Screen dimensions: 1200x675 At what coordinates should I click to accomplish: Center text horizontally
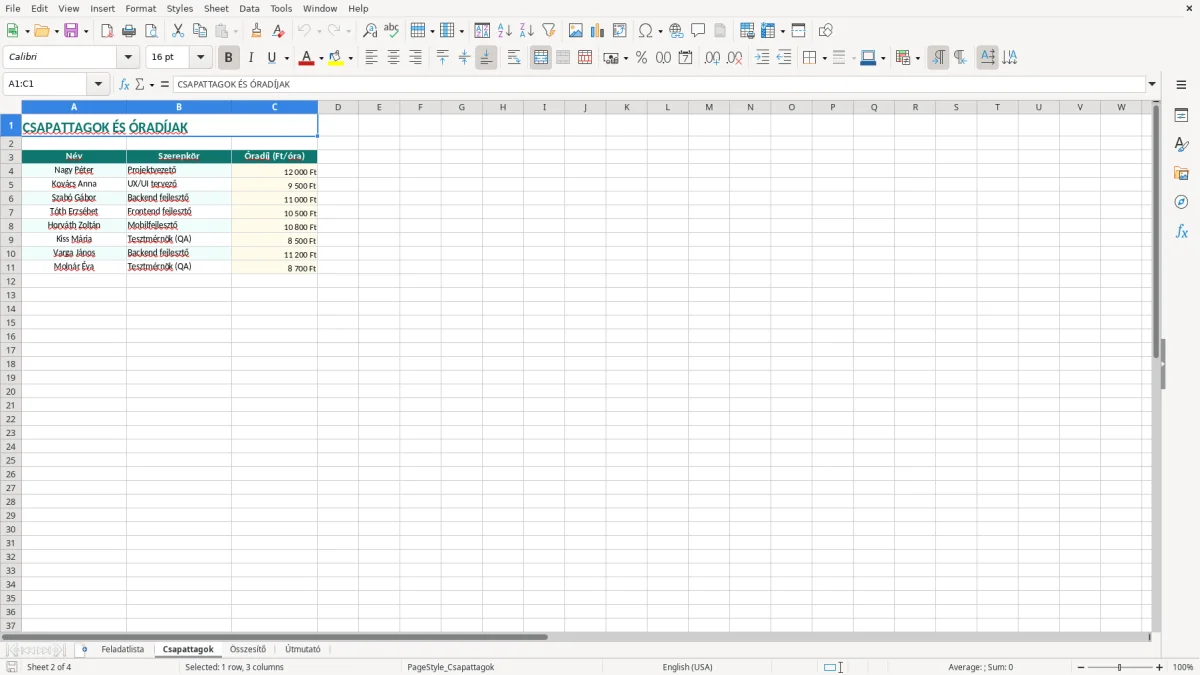(394, 58)
